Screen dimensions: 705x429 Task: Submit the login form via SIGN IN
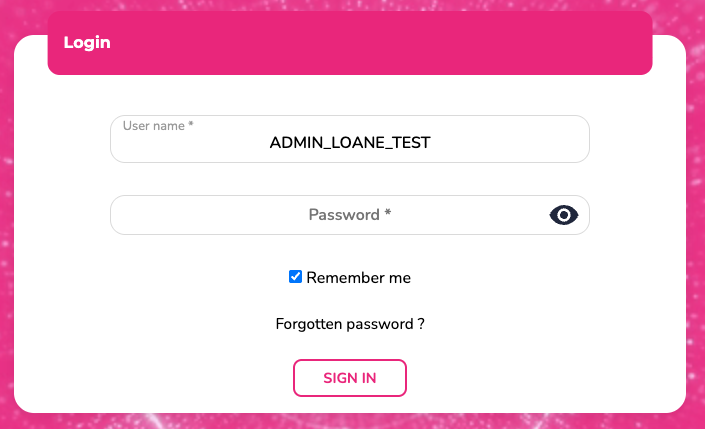(349, 378)
